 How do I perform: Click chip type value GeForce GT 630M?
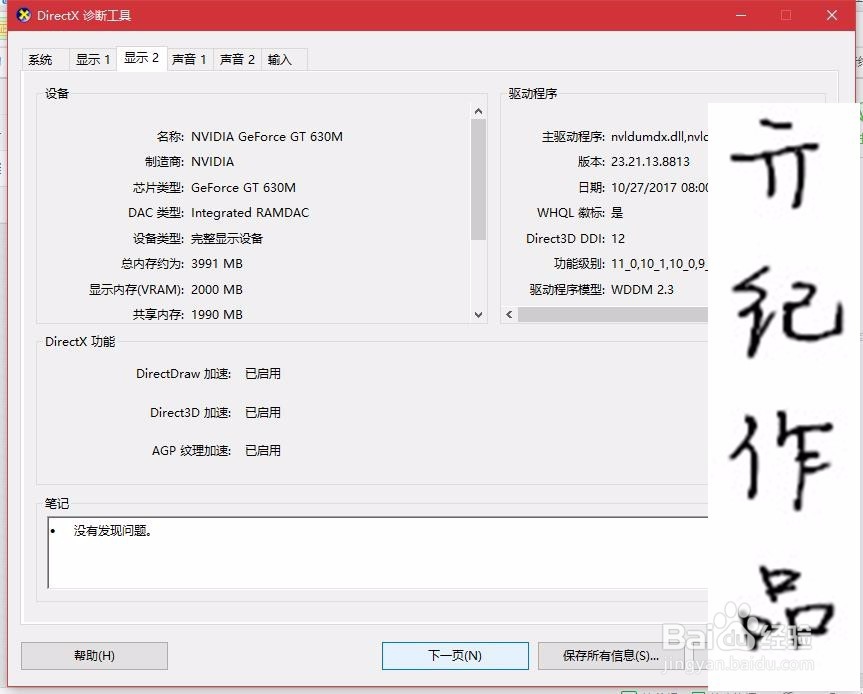(x=243, y=188)
